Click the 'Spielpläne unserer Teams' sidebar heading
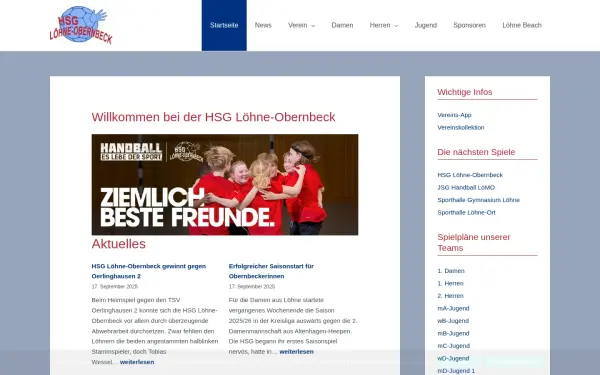This screenshot has width=600, height=375. tap(474, 242)
